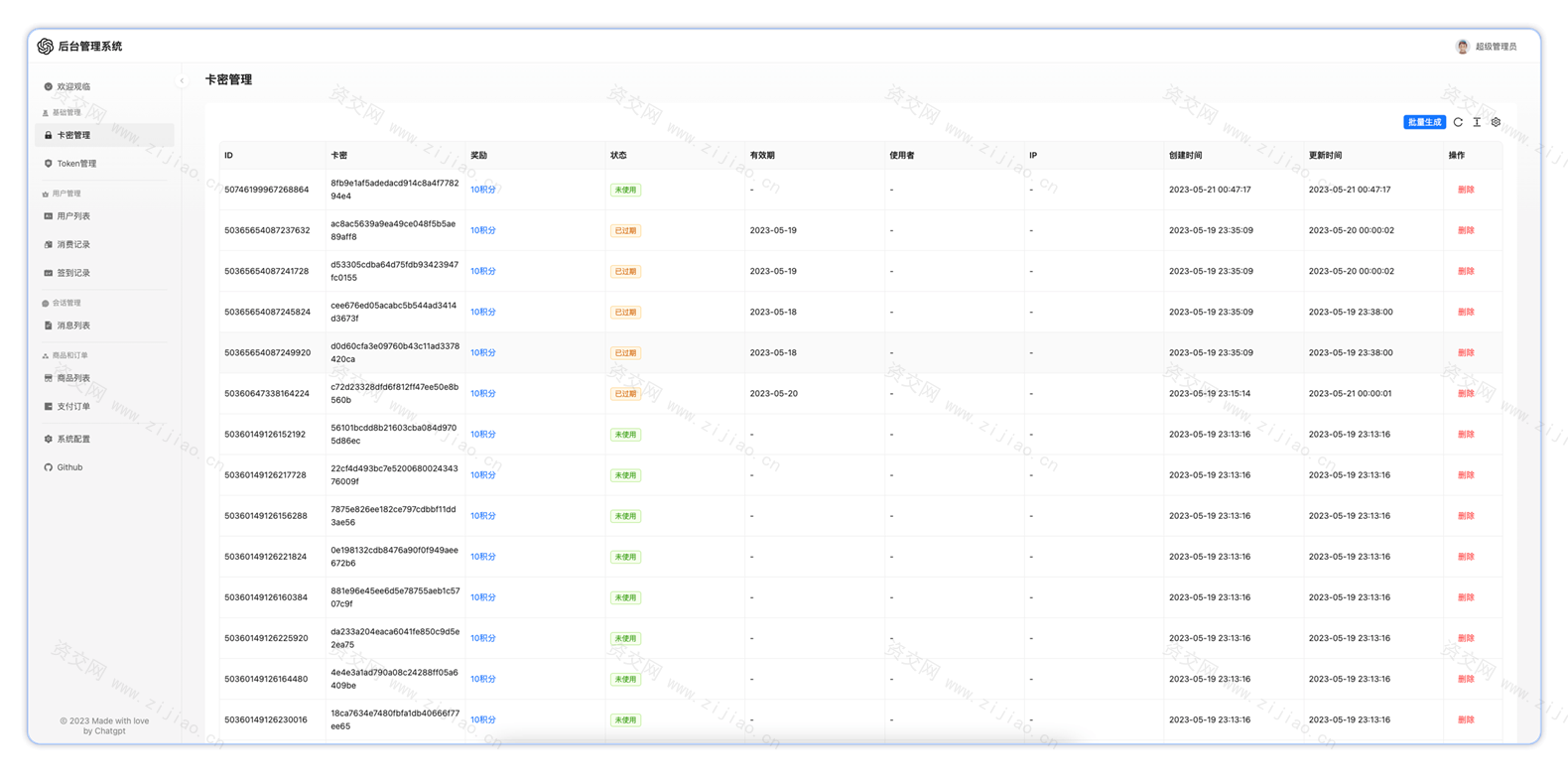Click the Github logo icon
1568x781 pixels.
pyautogui.click(x=48, y=467)
